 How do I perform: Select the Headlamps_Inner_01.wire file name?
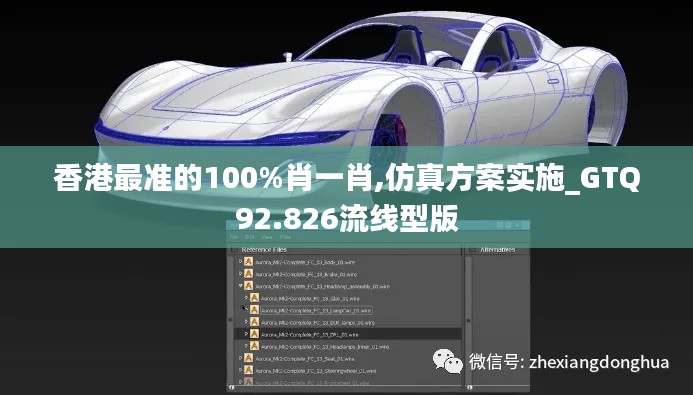coord(325,347)
